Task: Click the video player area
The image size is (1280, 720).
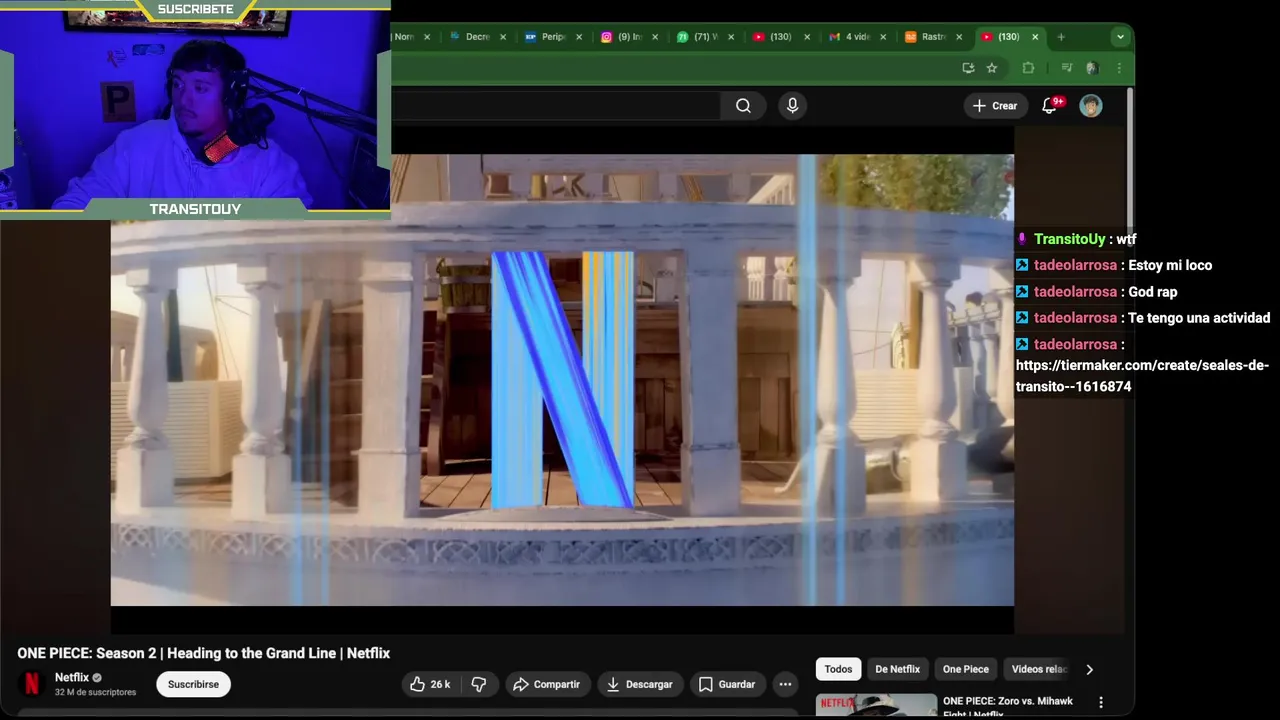Action: (x=562, y=380)
